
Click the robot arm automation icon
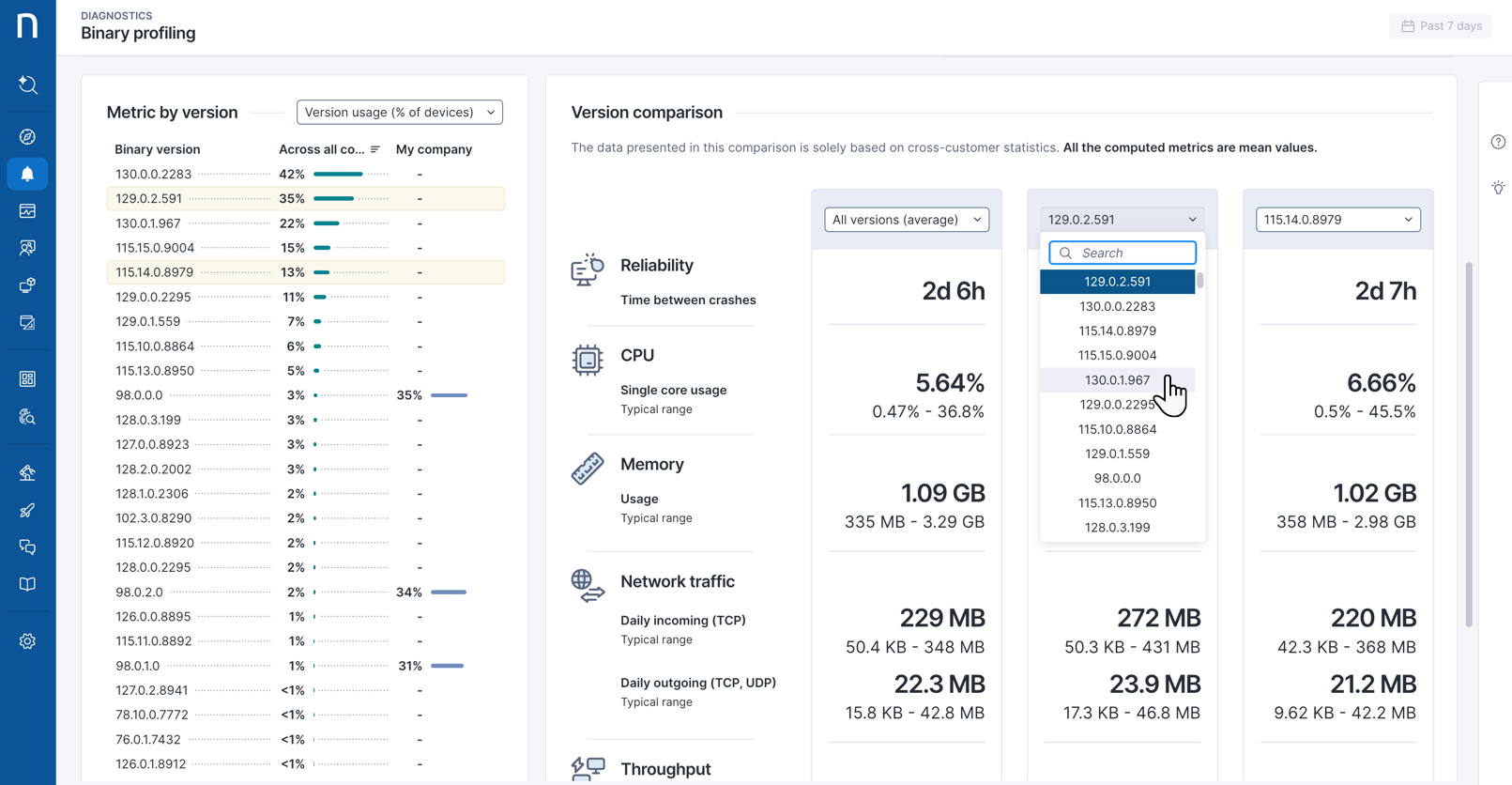[x=27, y=472]
